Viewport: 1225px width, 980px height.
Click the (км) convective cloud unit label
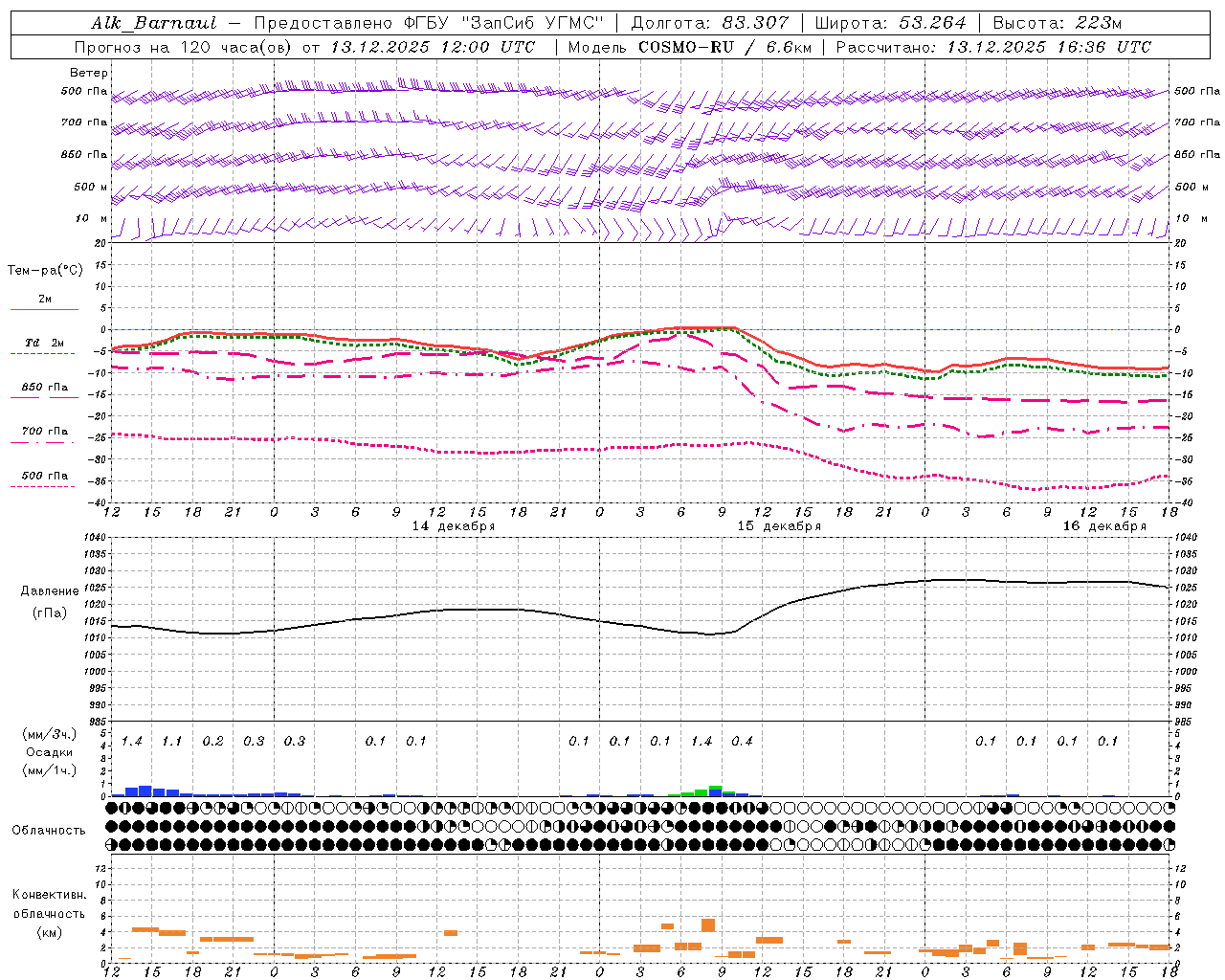(49, 932)
